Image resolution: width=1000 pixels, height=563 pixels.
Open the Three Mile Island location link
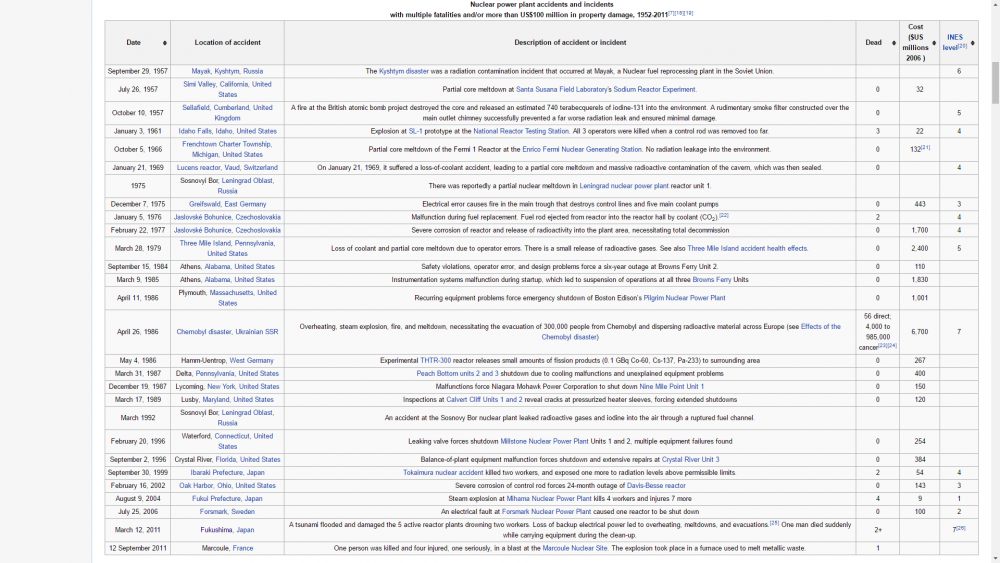[205, 244]
